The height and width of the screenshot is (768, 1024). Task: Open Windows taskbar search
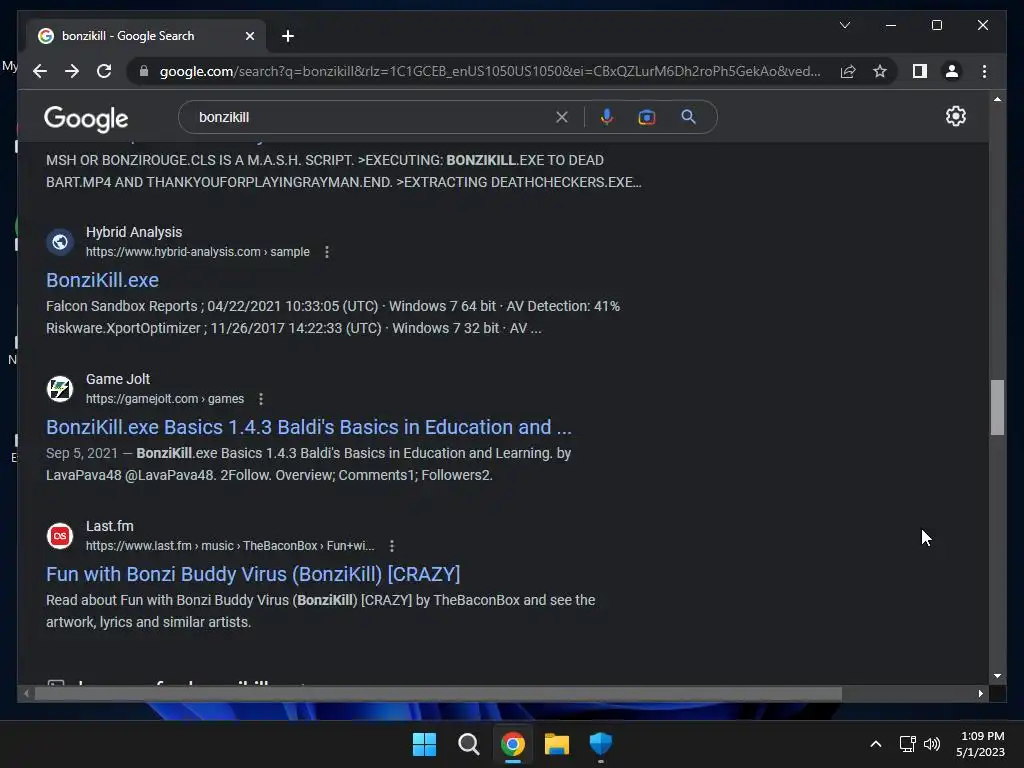468,744
